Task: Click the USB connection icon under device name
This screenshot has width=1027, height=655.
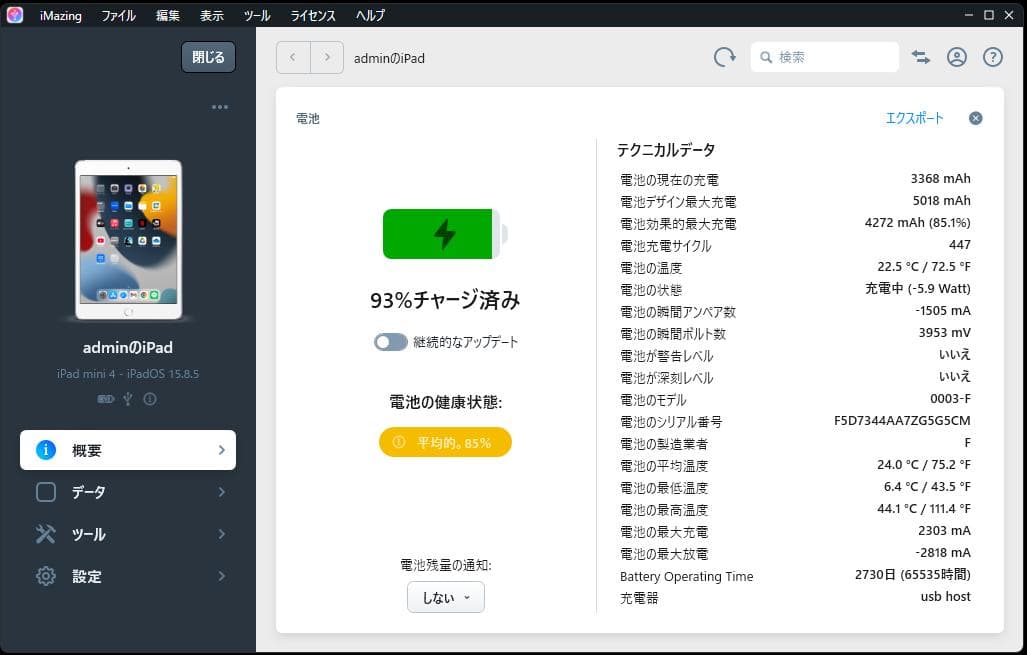Action: click(x=128, y=399)
